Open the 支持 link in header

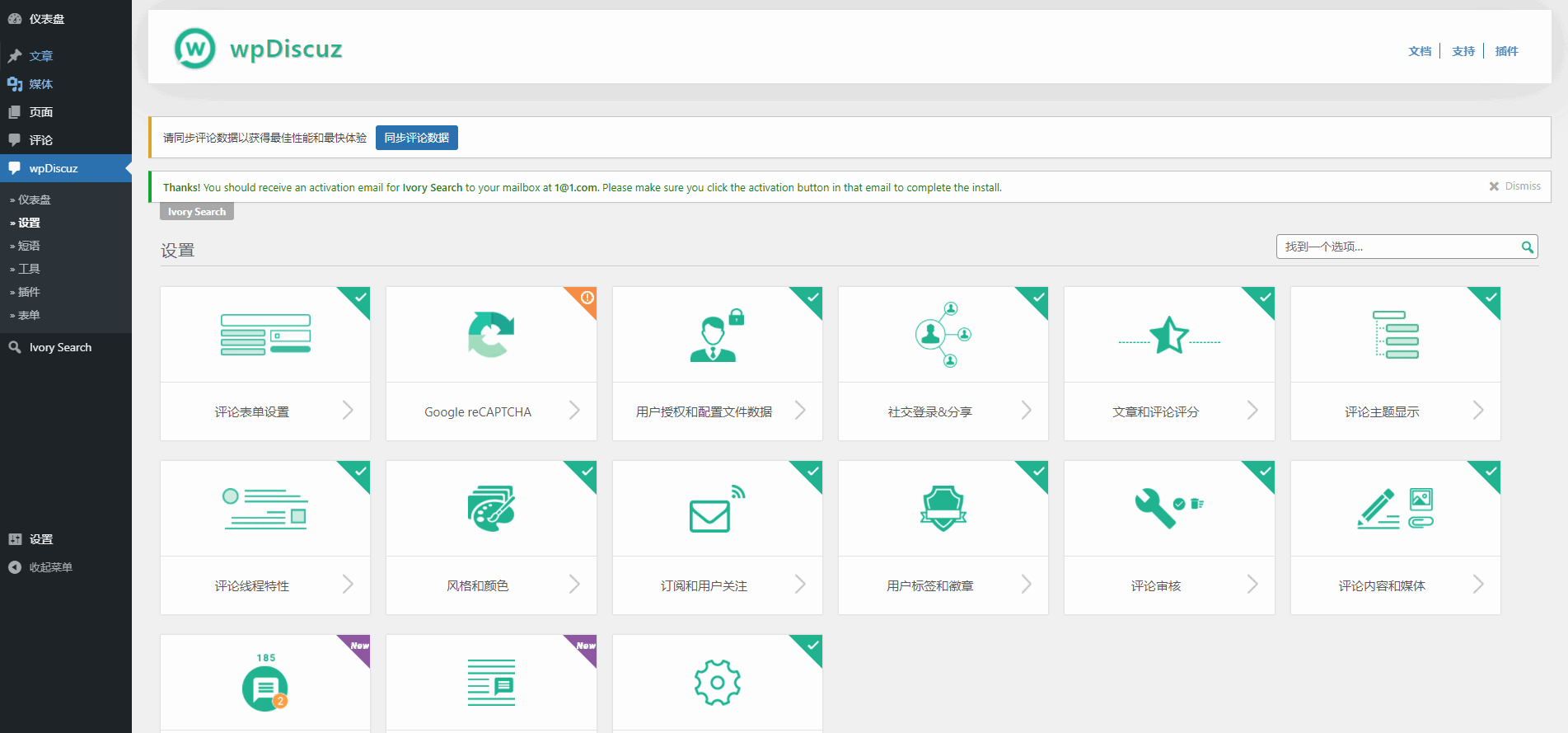[x=1463, y=51]
